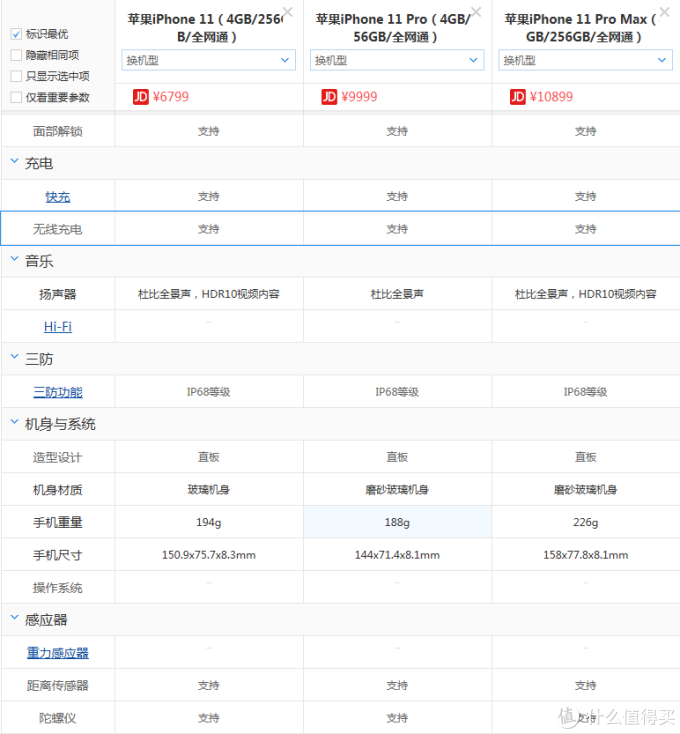Select the 机身材质 row label
The height and width of the screenshot is (734, 680).
coord(58,490)
